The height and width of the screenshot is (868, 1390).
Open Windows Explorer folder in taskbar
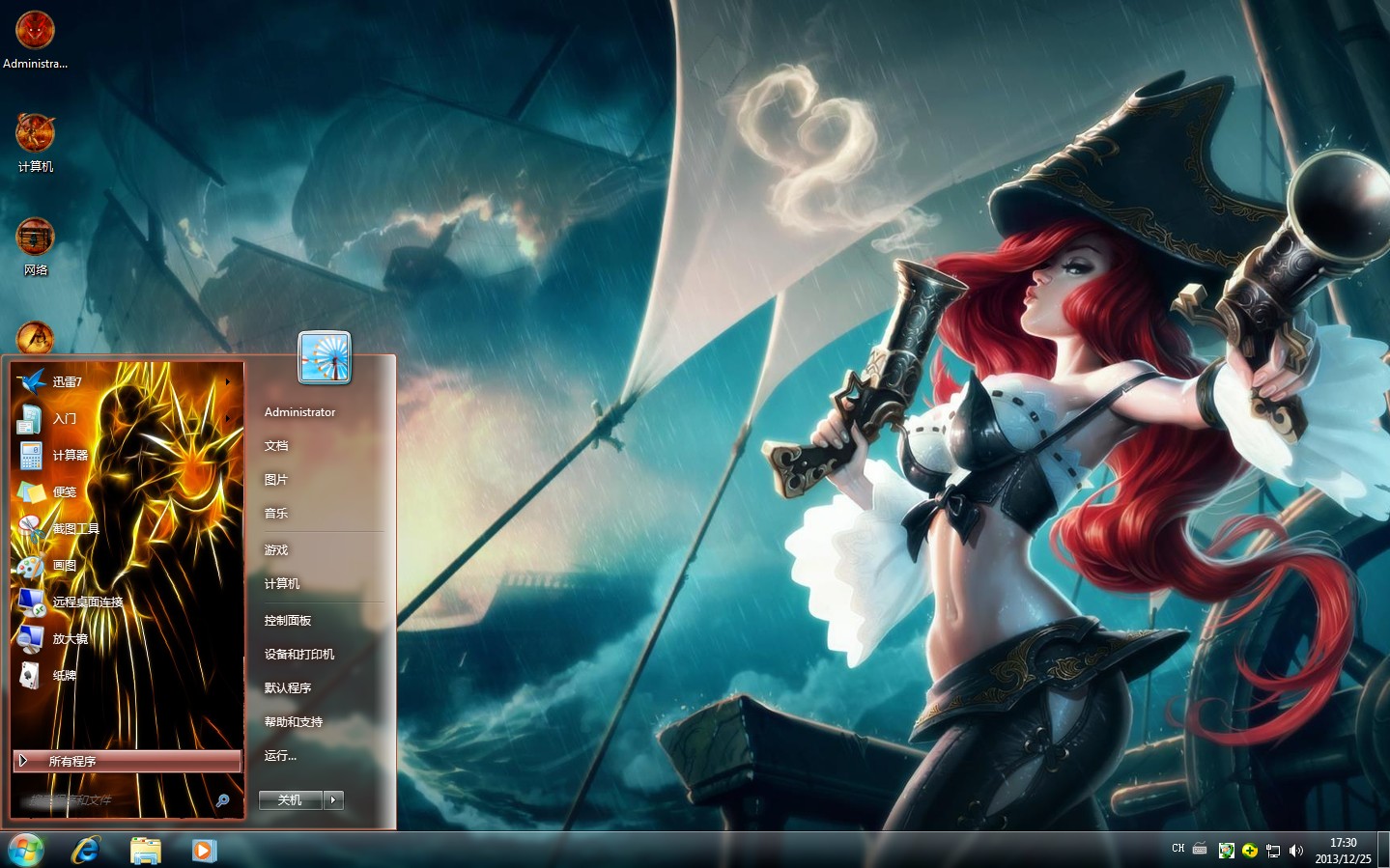click(146, 851)
